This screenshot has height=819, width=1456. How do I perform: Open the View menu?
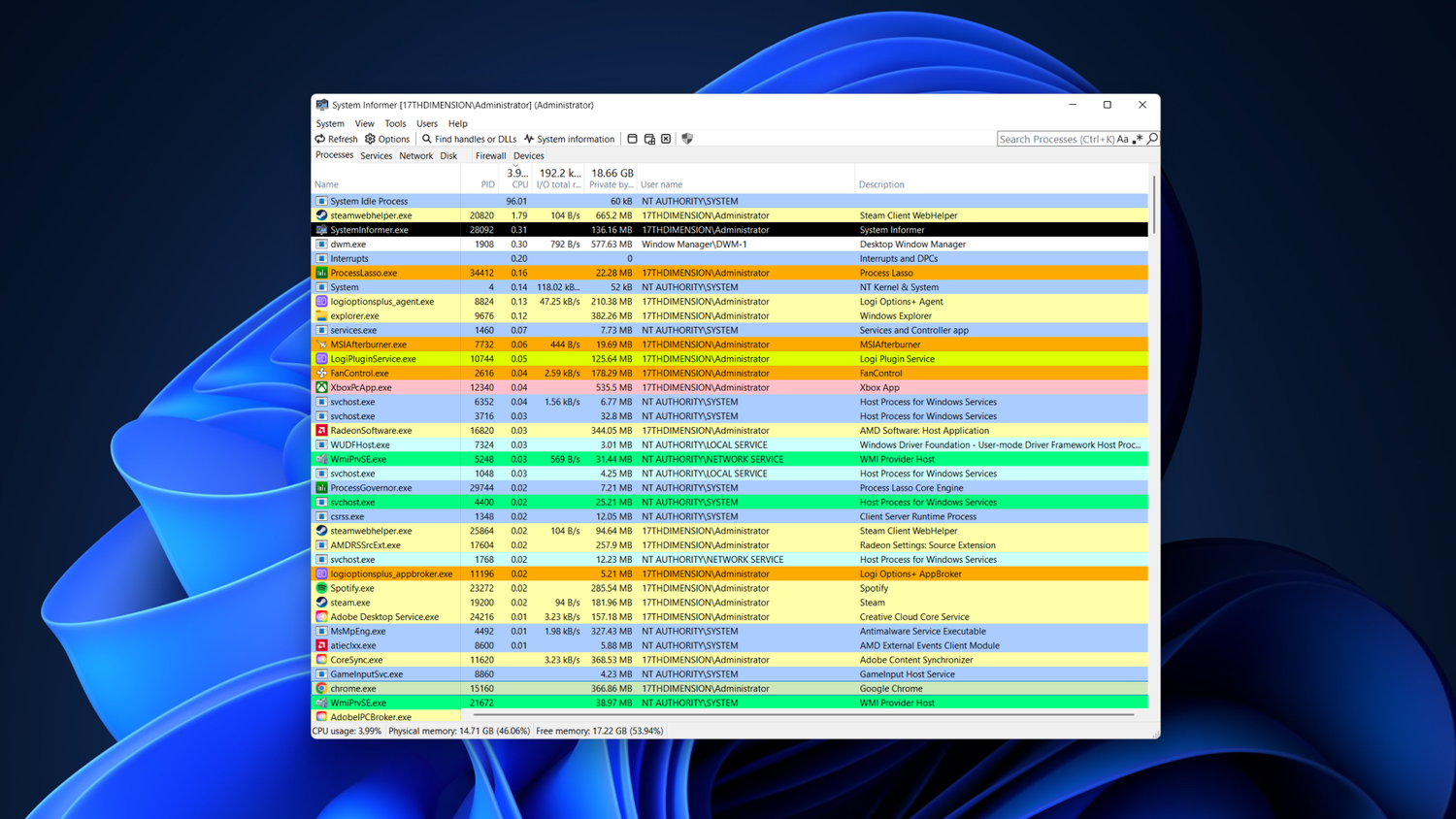click(364, 123)
